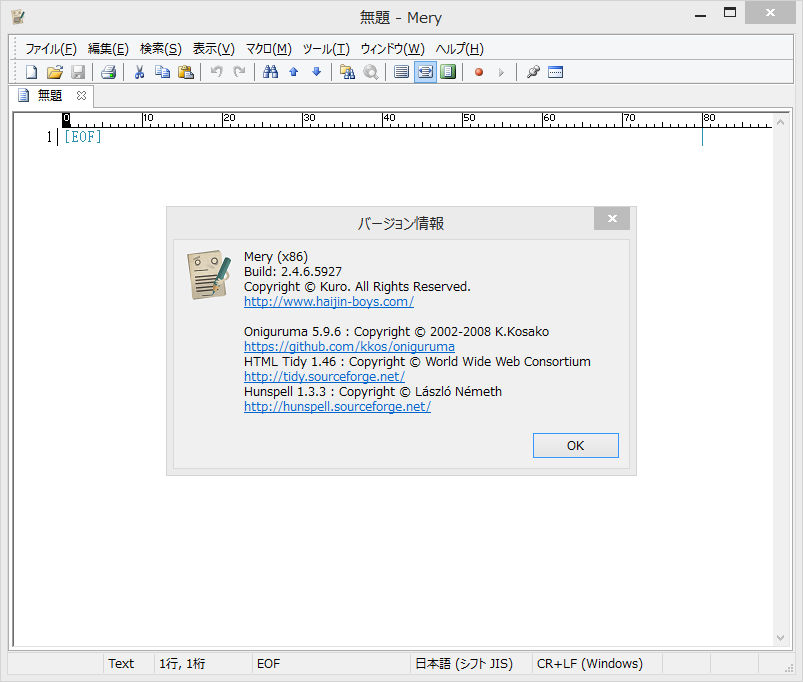The image size is (803, 682).
Task: Open the Find dialog
Action: (270, 71)
